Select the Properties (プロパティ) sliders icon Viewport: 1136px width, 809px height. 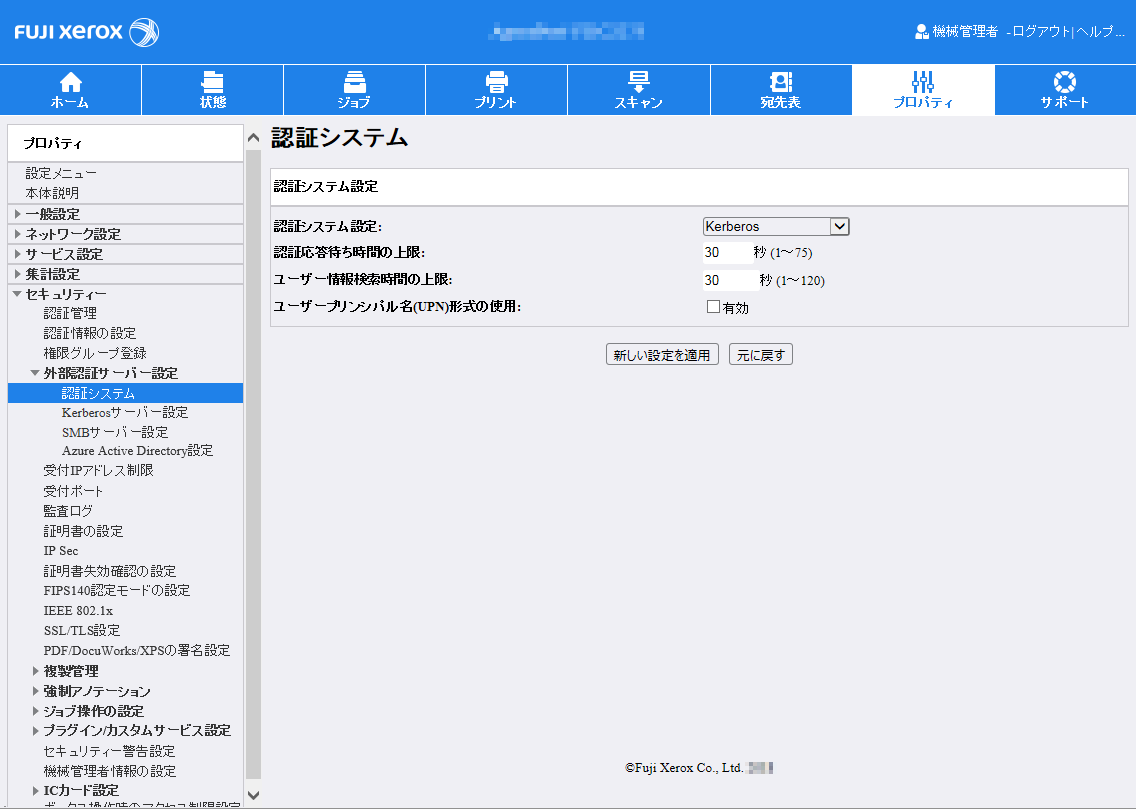coord(922,81)
